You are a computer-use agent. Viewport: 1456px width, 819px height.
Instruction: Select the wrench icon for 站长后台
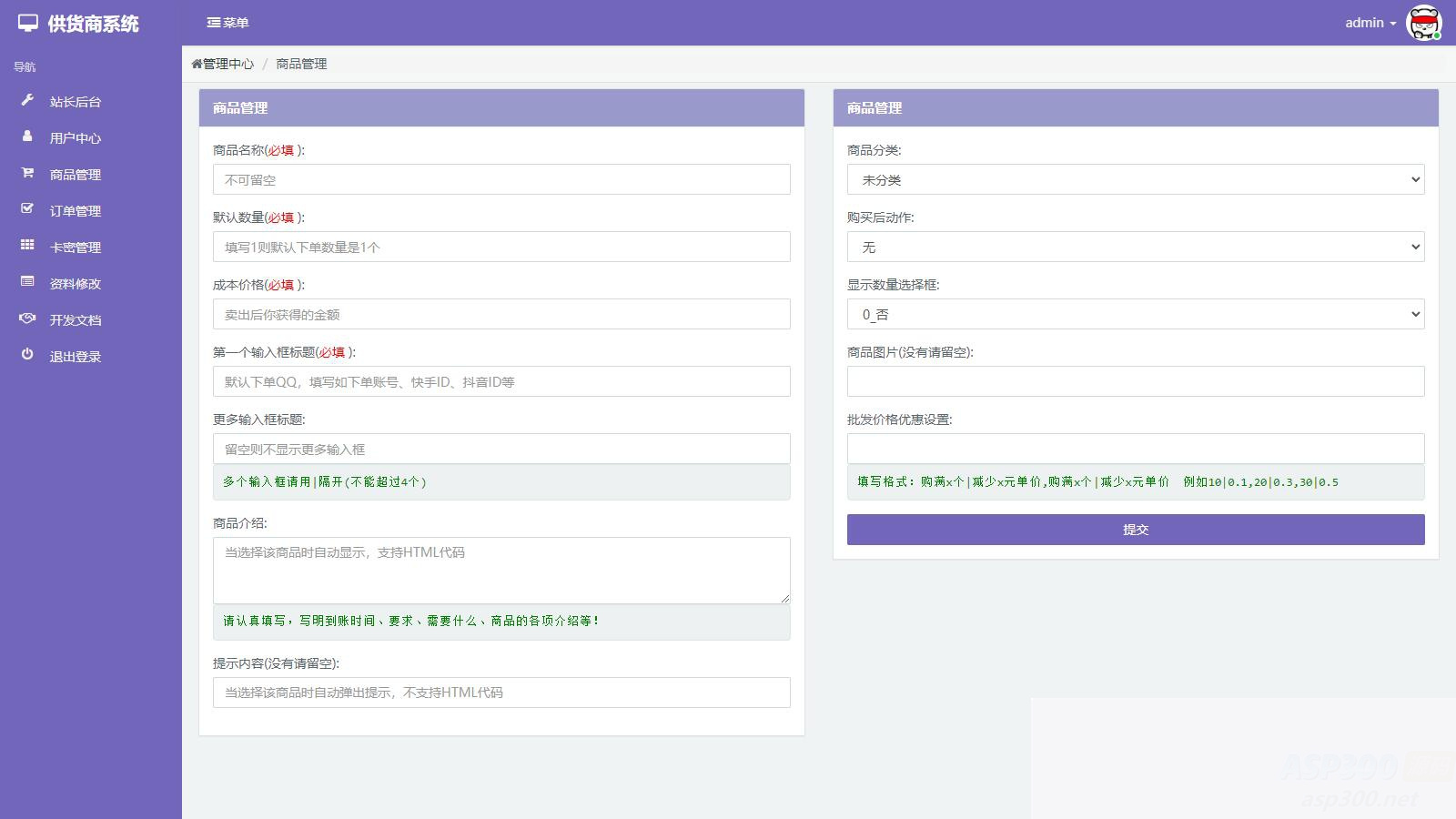pos(27,101)
